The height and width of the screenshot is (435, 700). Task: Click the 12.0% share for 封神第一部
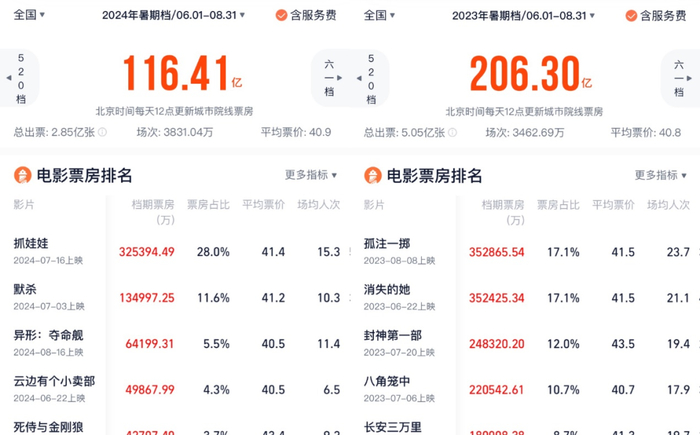563,344
